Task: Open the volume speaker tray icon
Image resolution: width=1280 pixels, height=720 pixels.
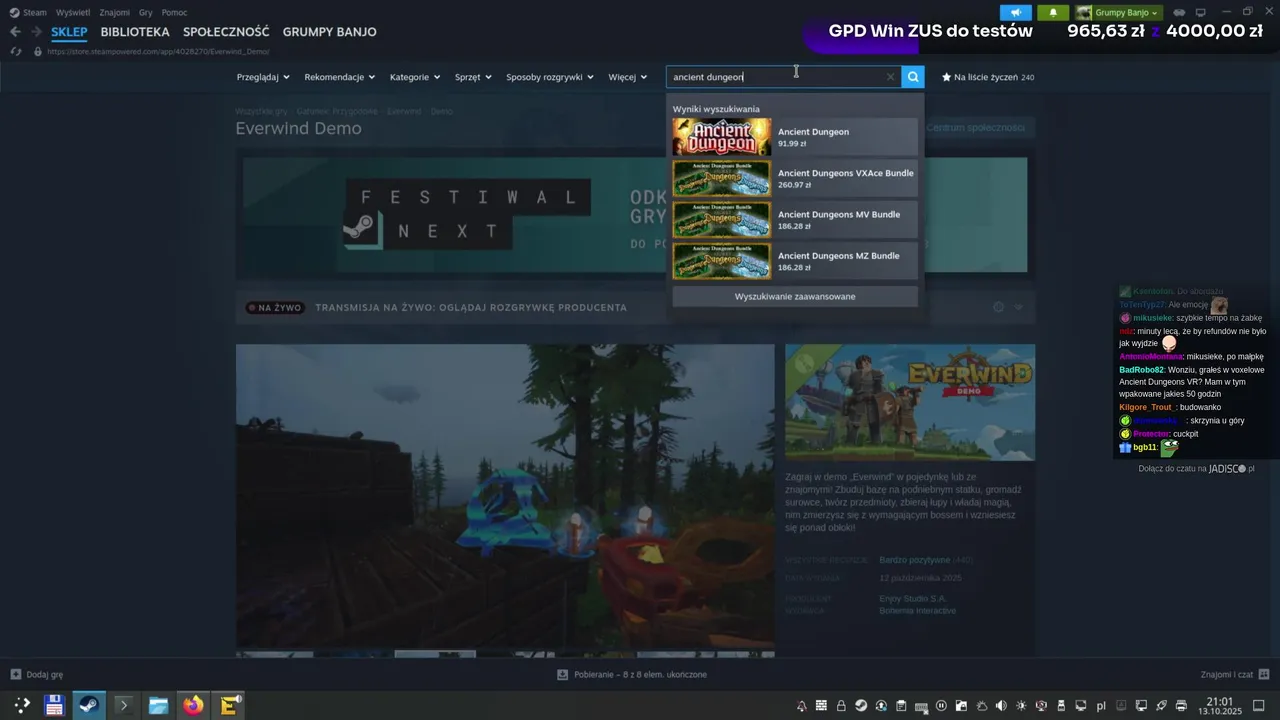Action: 1001,706
